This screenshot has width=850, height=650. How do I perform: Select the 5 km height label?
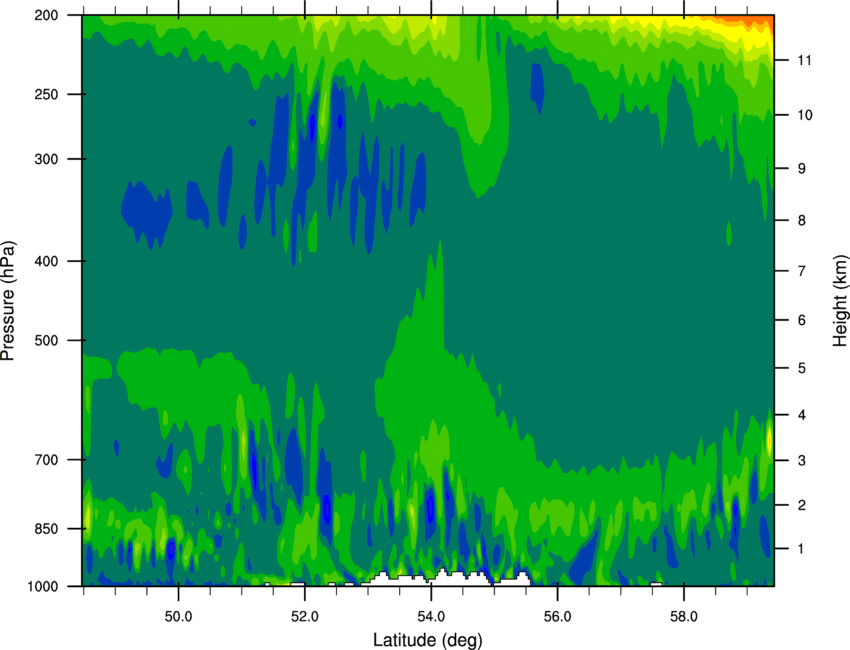pyautogui.click(x=802, y=368)
